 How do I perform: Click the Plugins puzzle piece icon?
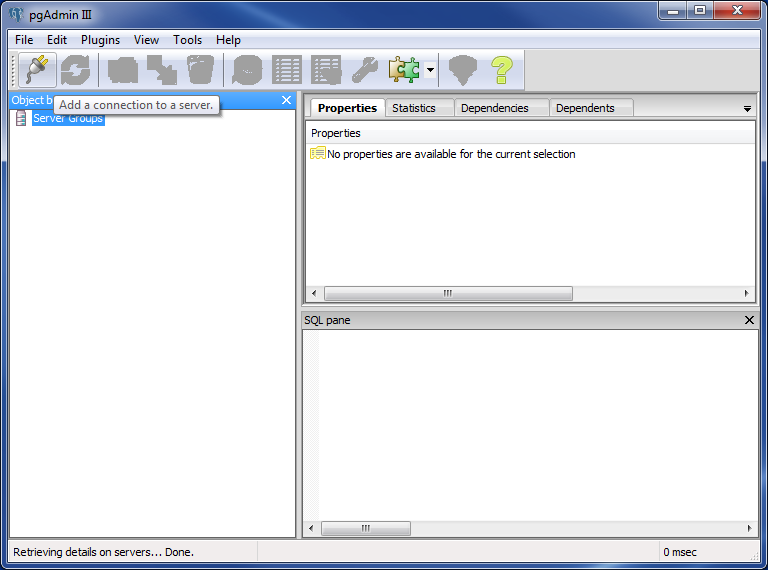tap(404, 70)
